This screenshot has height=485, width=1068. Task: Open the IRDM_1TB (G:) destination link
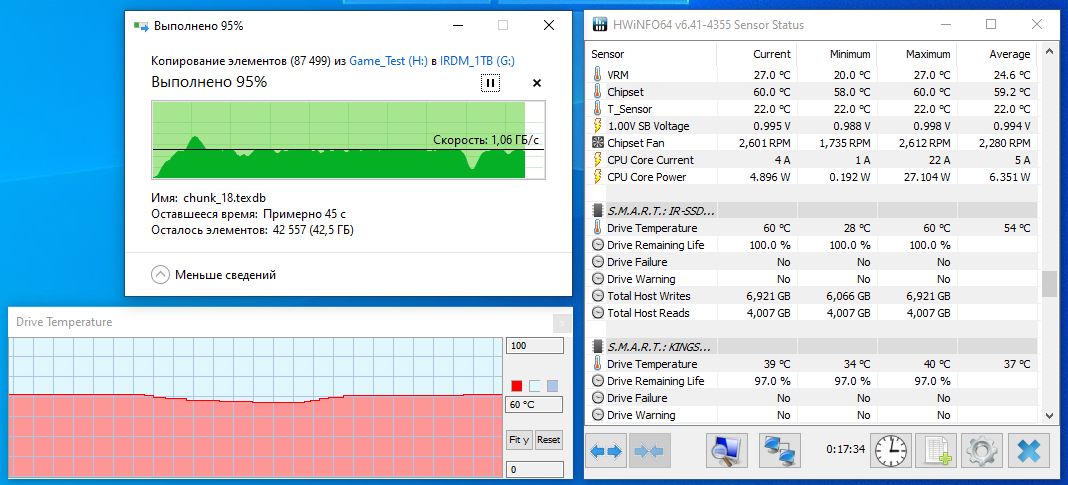coord(477,61)
